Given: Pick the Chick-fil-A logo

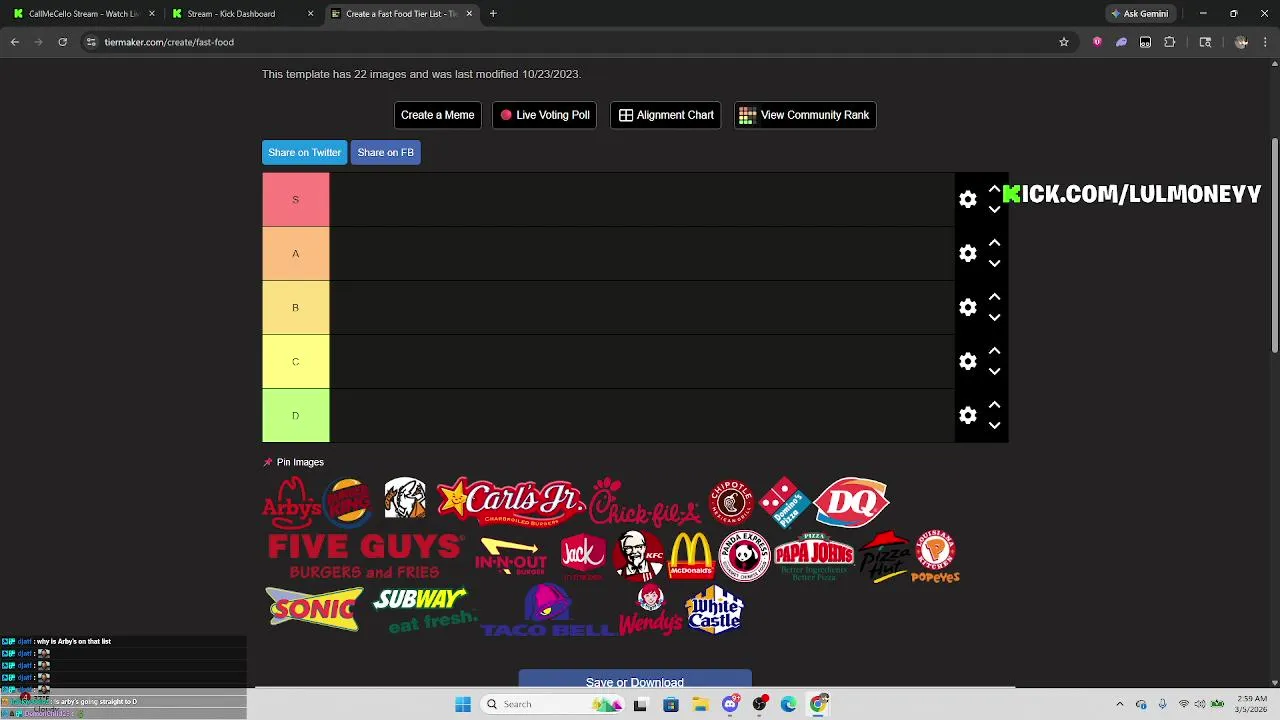Looking at the screenshot, I should [x=645, y=501].
